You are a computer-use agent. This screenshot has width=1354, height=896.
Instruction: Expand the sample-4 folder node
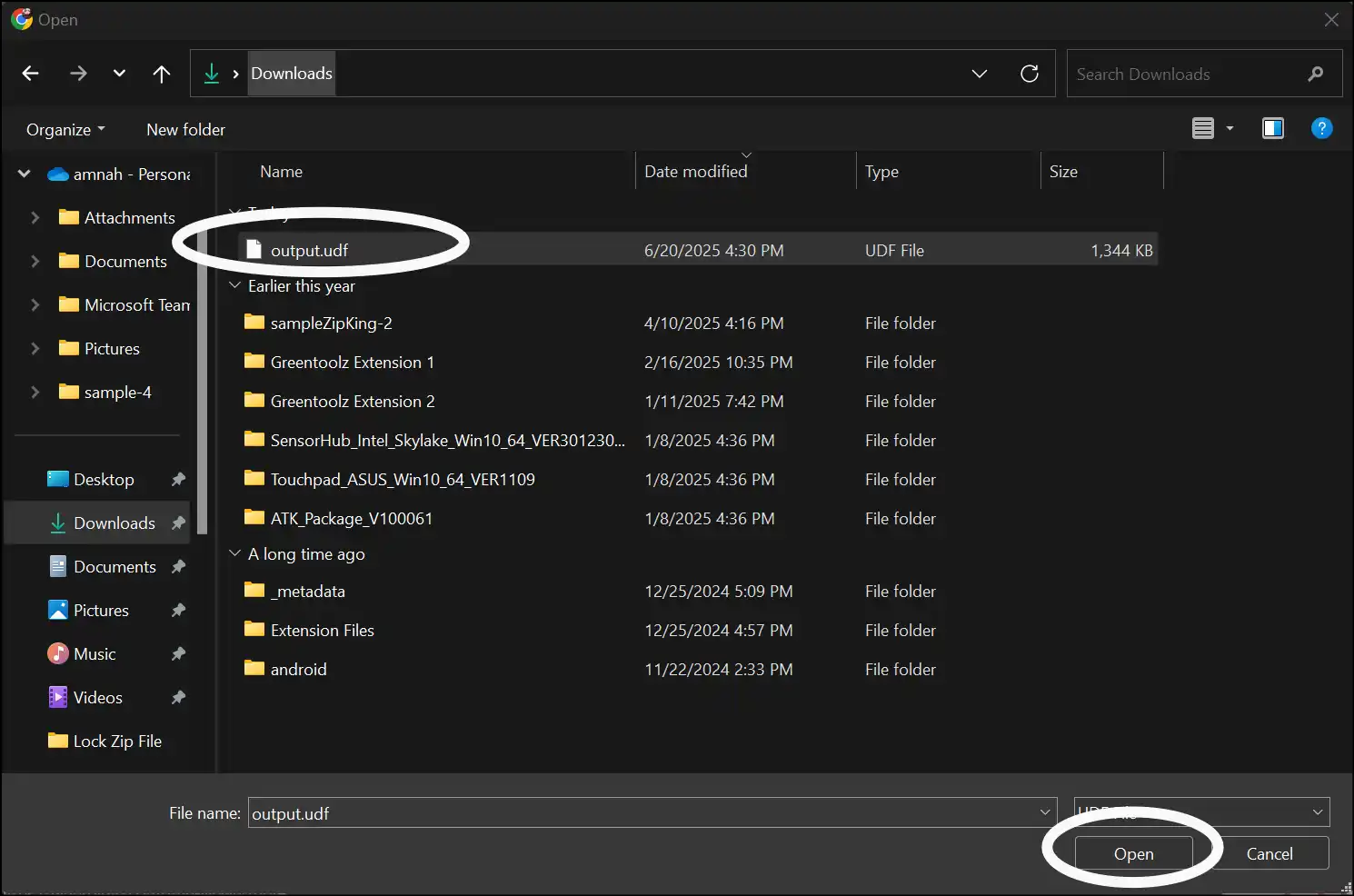[35, 392]
